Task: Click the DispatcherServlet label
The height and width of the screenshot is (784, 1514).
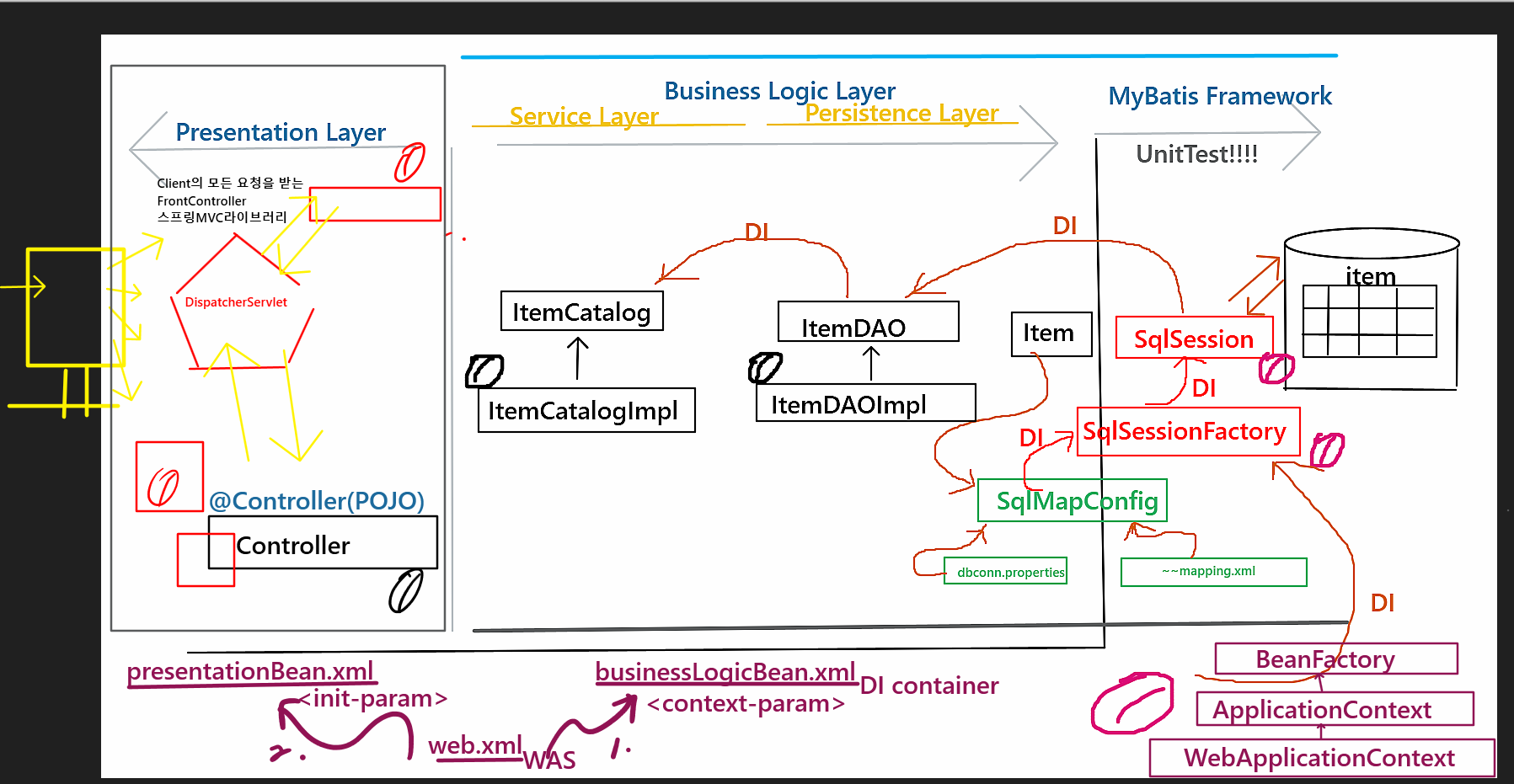Action: tap(236, 302)
